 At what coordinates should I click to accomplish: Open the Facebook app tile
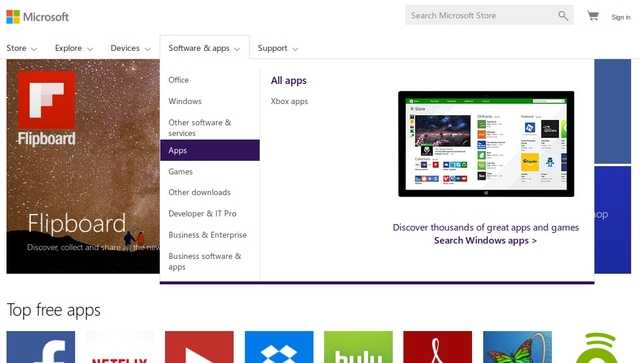(41, 347)
